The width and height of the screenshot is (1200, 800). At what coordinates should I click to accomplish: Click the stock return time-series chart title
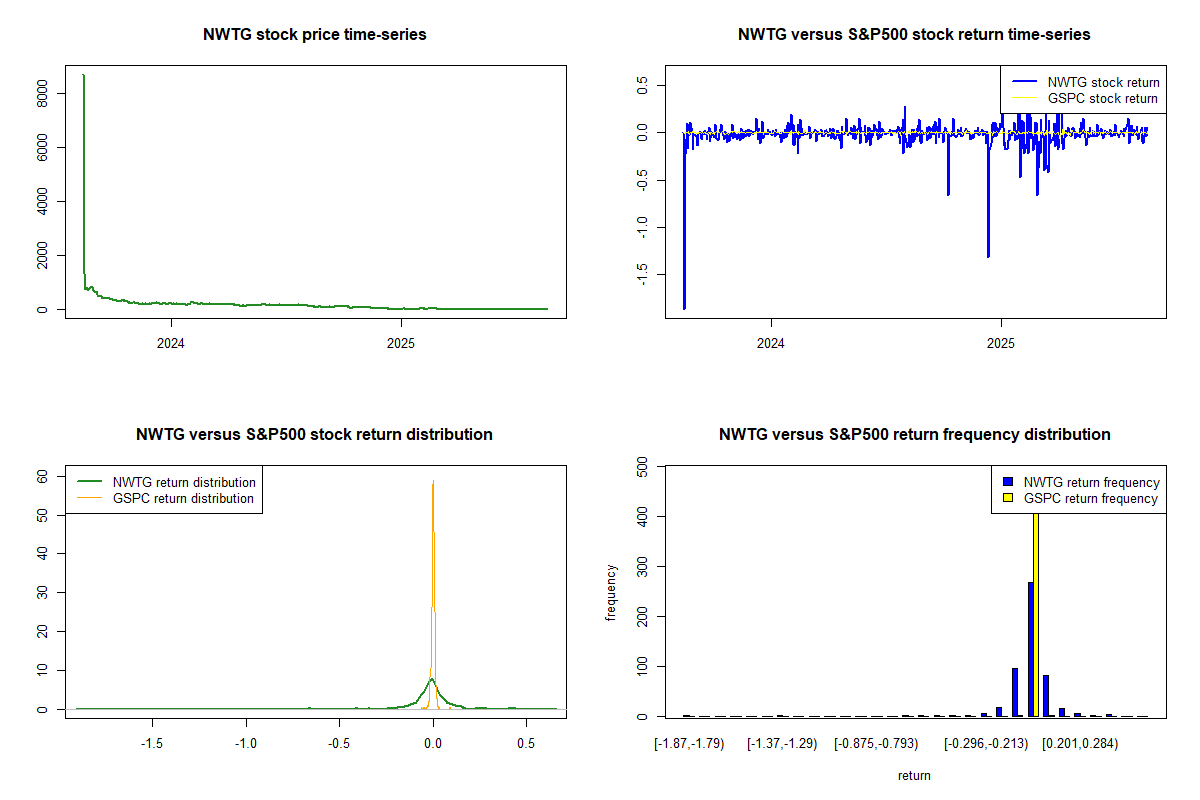[x=914, y=34]
